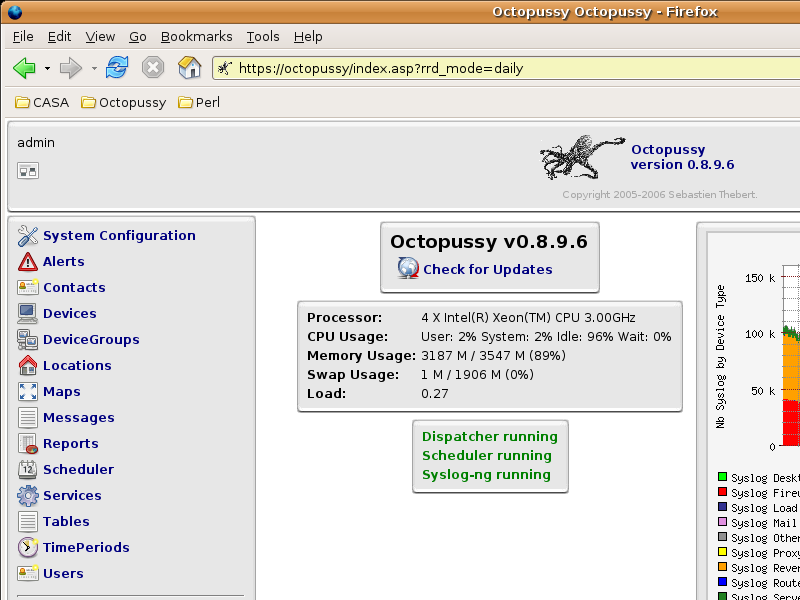Viewport: 800px width, 600px height.
Task: Open the Go menu
Action: 138,37
